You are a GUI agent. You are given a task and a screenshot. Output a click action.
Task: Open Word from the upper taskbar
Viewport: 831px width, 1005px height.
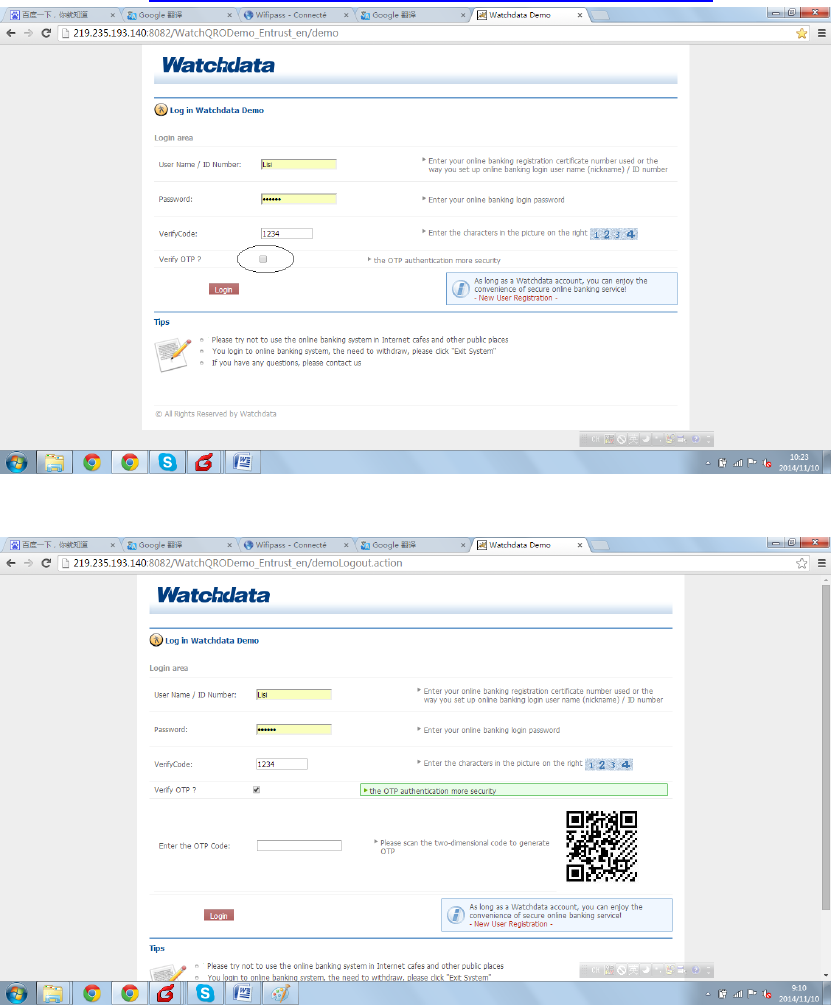click(x=242, y=462)
